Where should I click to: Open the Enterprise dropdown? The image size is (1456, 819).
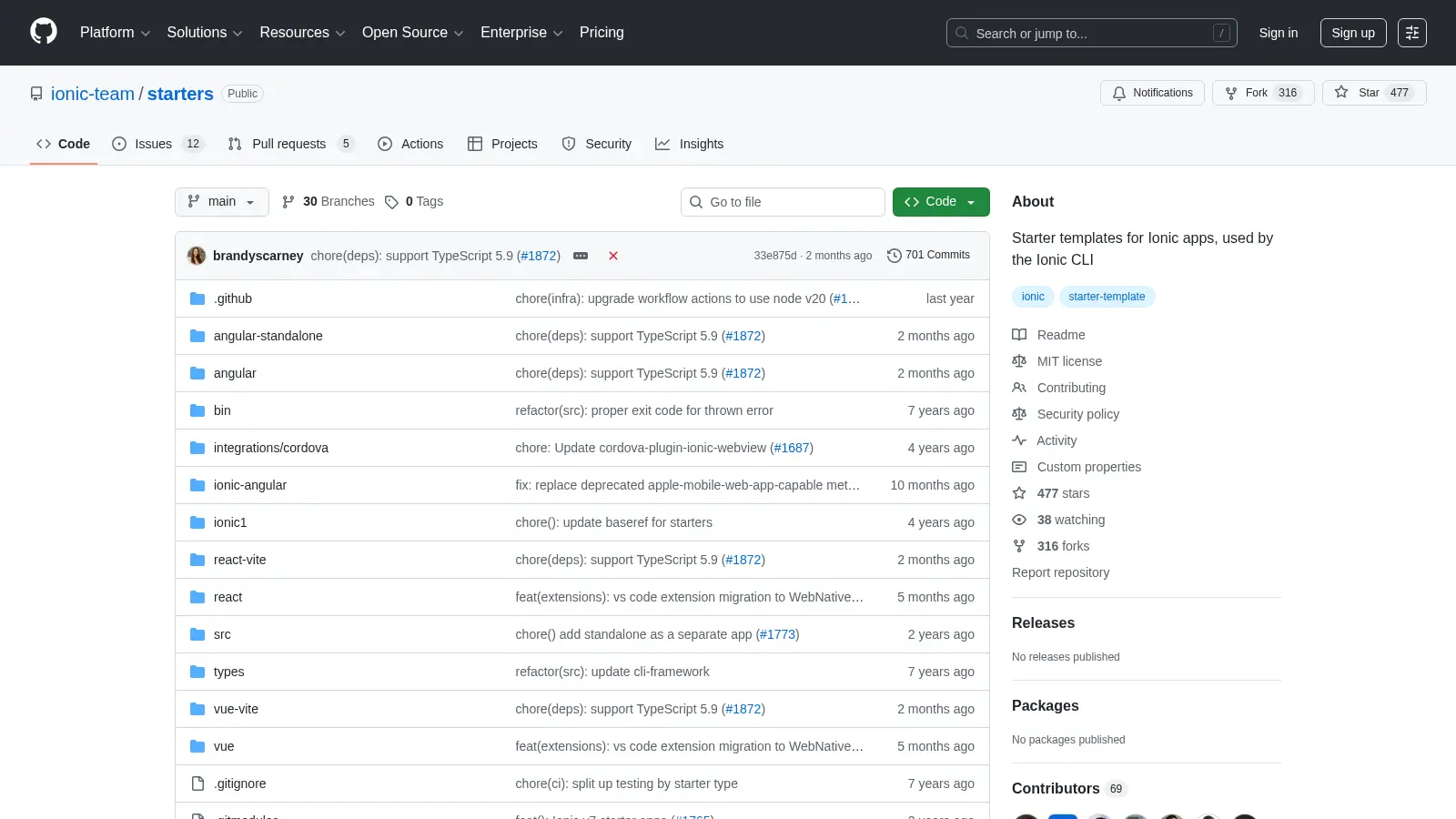tap(521, 33)
